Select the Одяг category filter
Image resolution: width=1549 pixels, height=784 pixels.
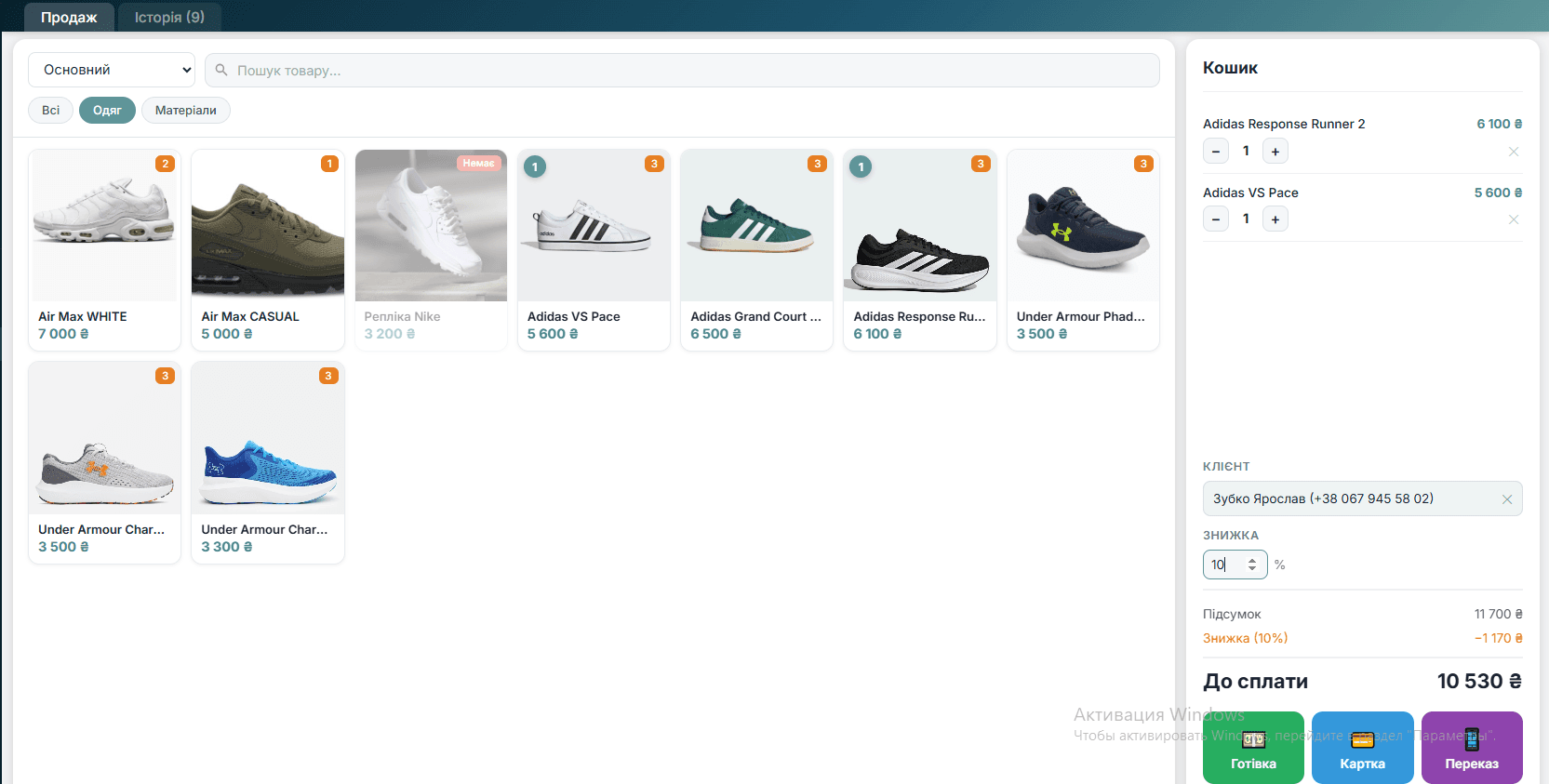coord(107,110)
